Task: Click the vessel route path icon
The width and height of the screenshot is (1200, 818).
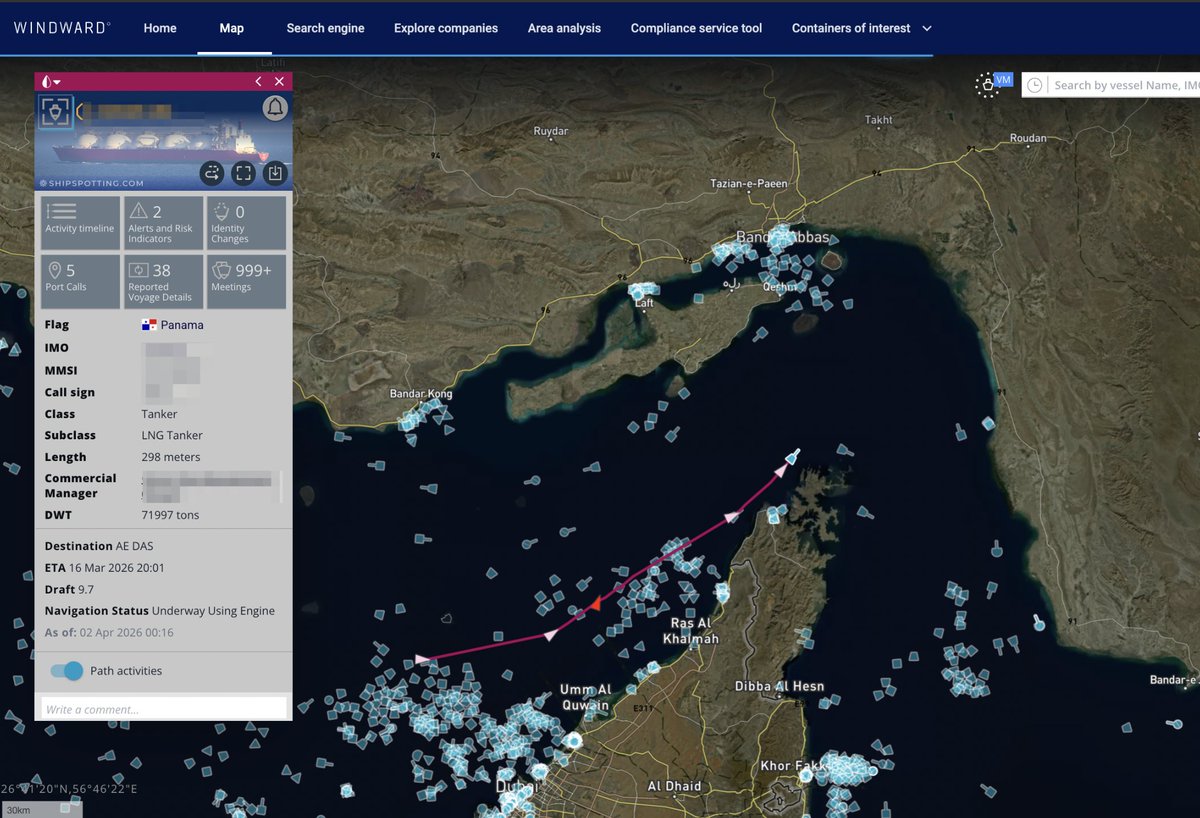Action: click(211, 173)
